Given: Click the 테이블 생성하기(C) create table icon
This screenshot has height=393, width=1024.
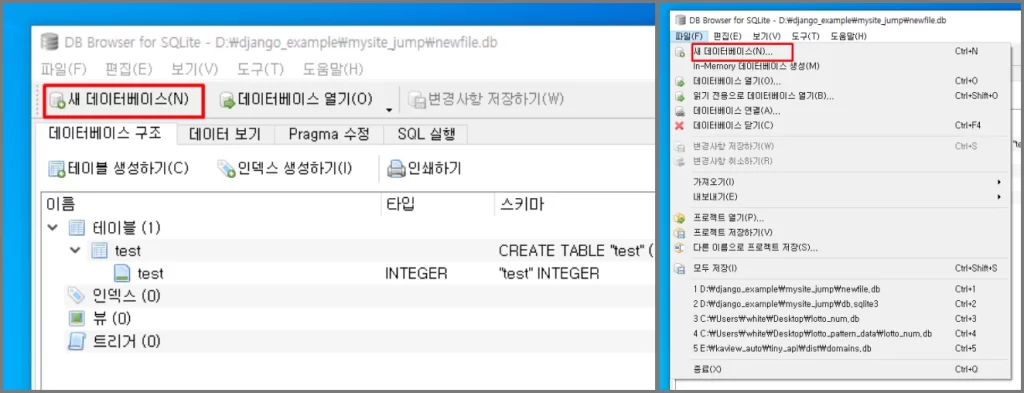Looking at the screenshot, I should [57, 169].
